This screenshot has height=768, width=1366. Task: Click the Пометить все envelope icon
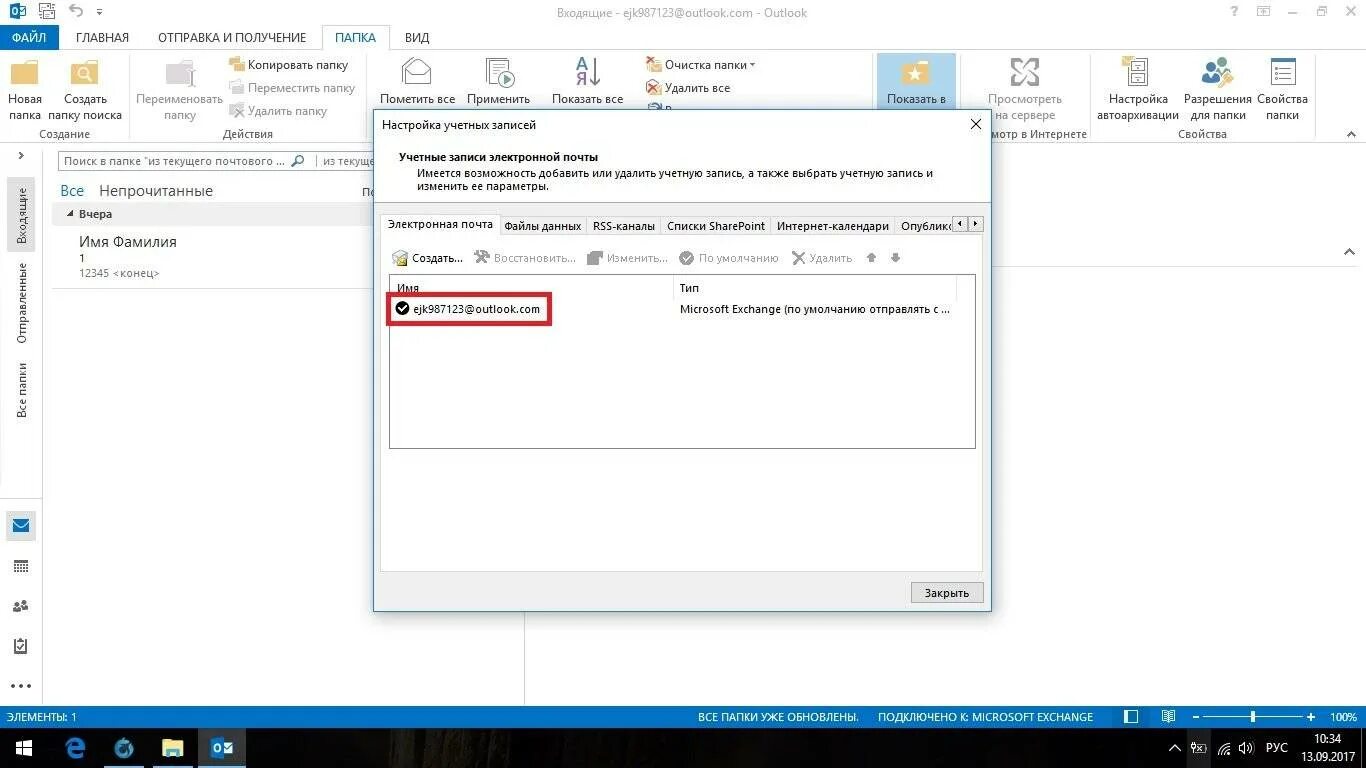click(x=417, y=73)
